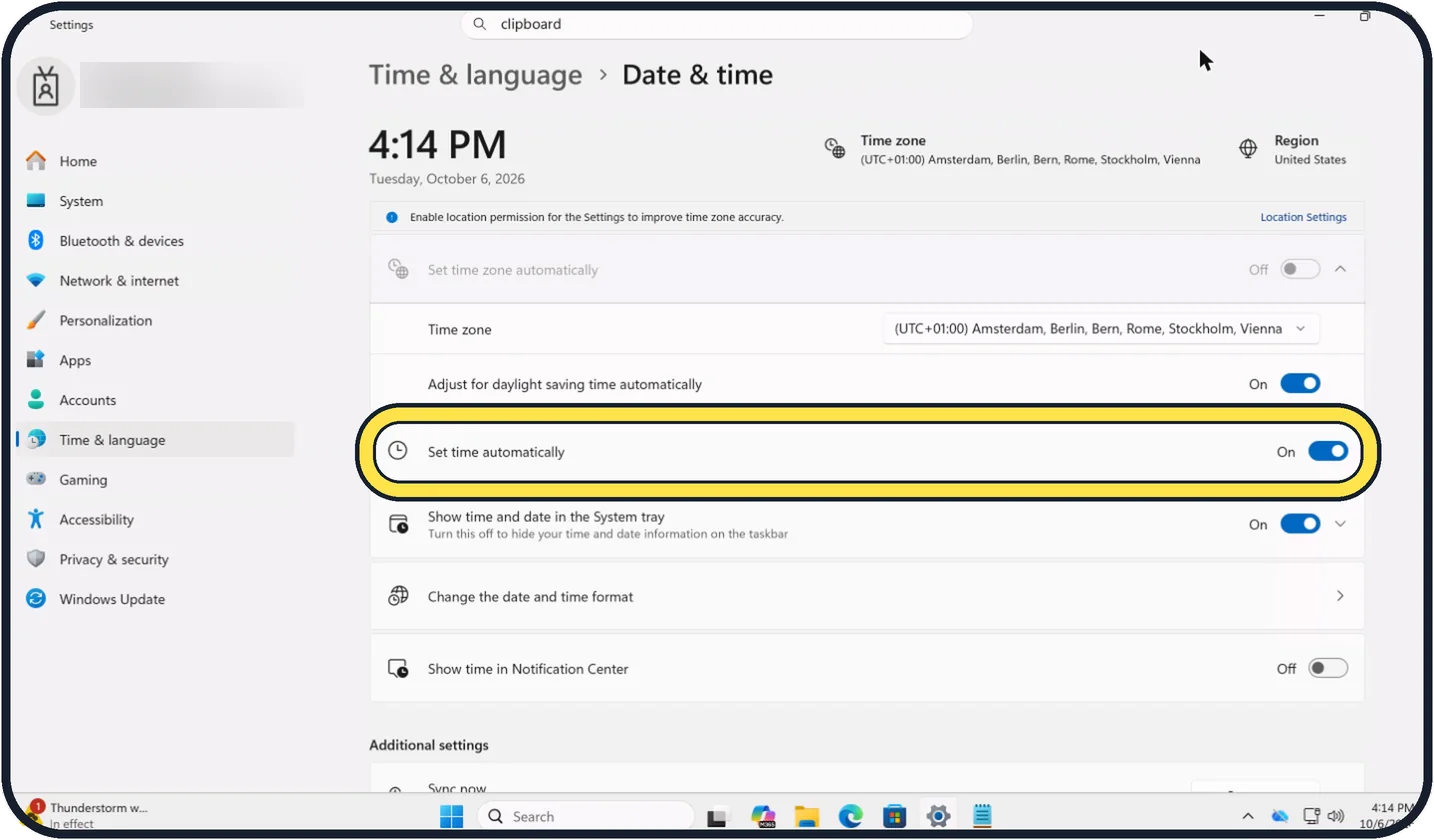This screenshot has height=840, width=1434.
Task: Open Microsoft Store from the taskbar
Action: [895, 816]
